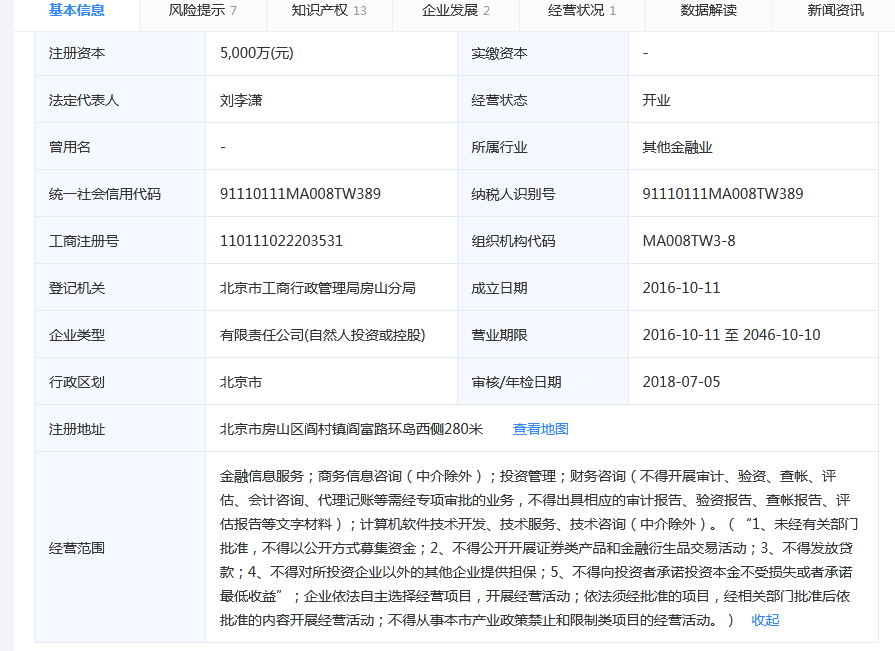Screen dimensions: 895x651
Task: Click administrative region value 北京市
Action: pos(241,382)
